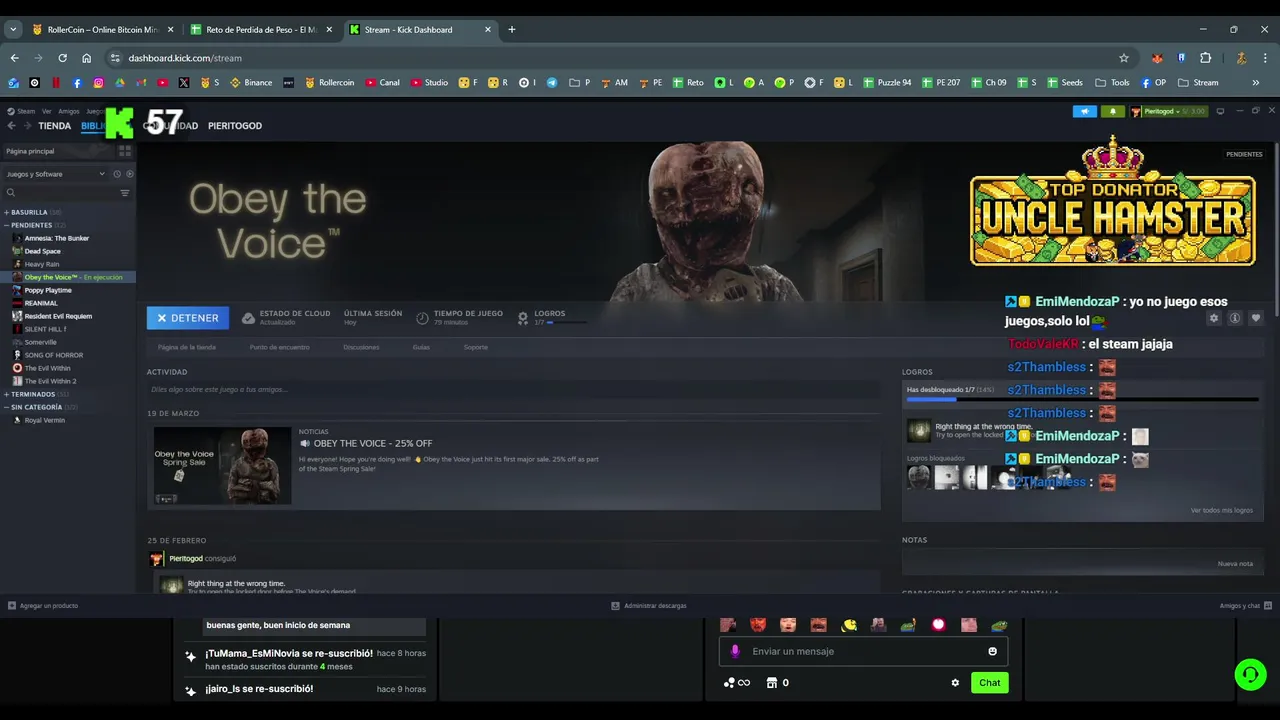The width and height of the screenshot is (1280, 720).
Task: Open game settings gear icon
Action: [1214, 318]
